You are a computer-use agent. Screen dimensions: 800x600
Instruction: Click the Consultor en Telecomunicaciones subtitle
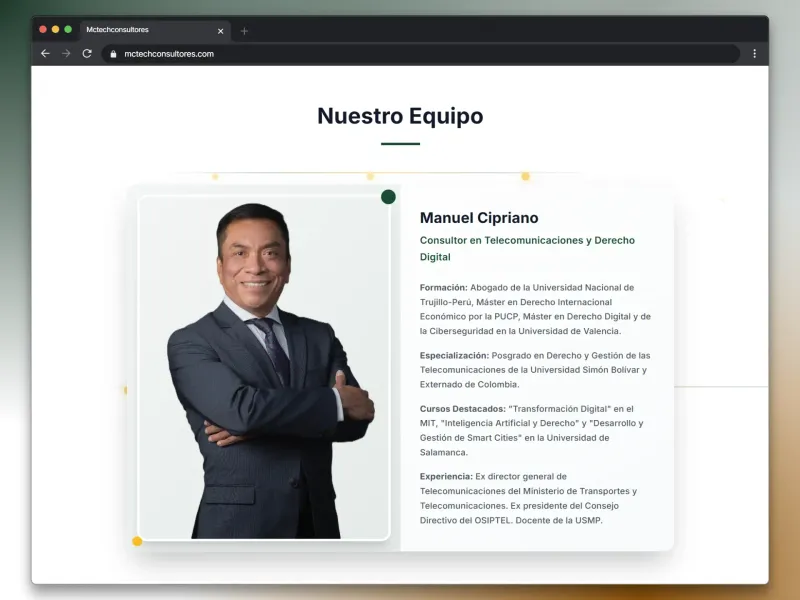pos(529,240)
